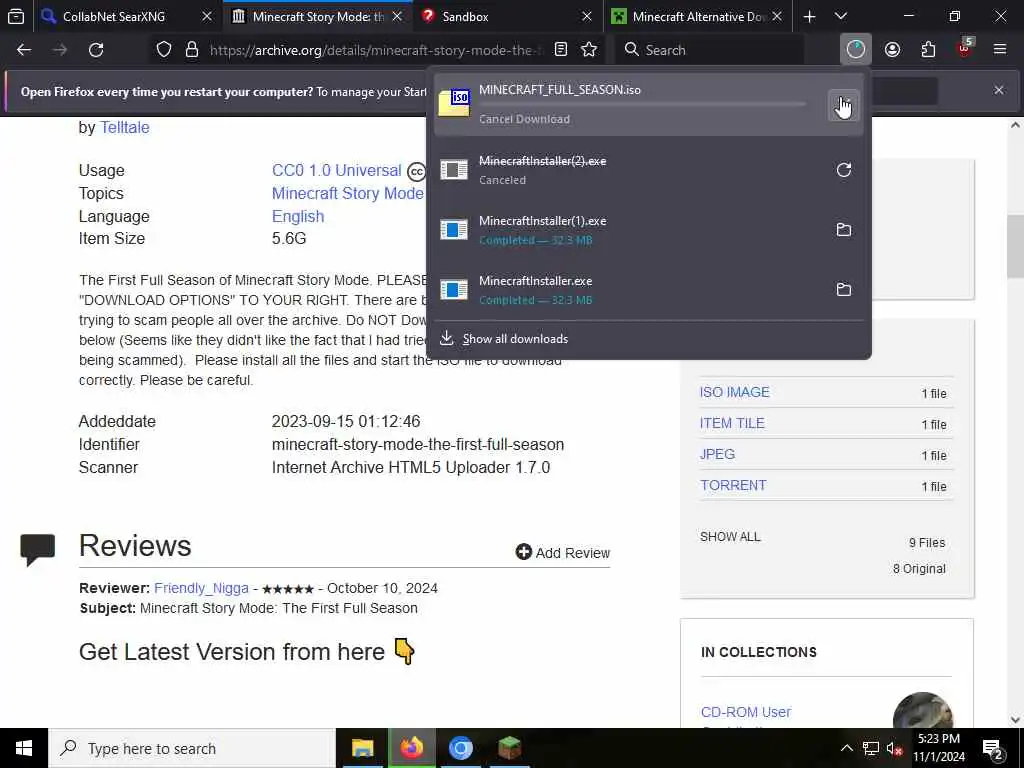Open Minecraft from taskbar

point(509,748)
